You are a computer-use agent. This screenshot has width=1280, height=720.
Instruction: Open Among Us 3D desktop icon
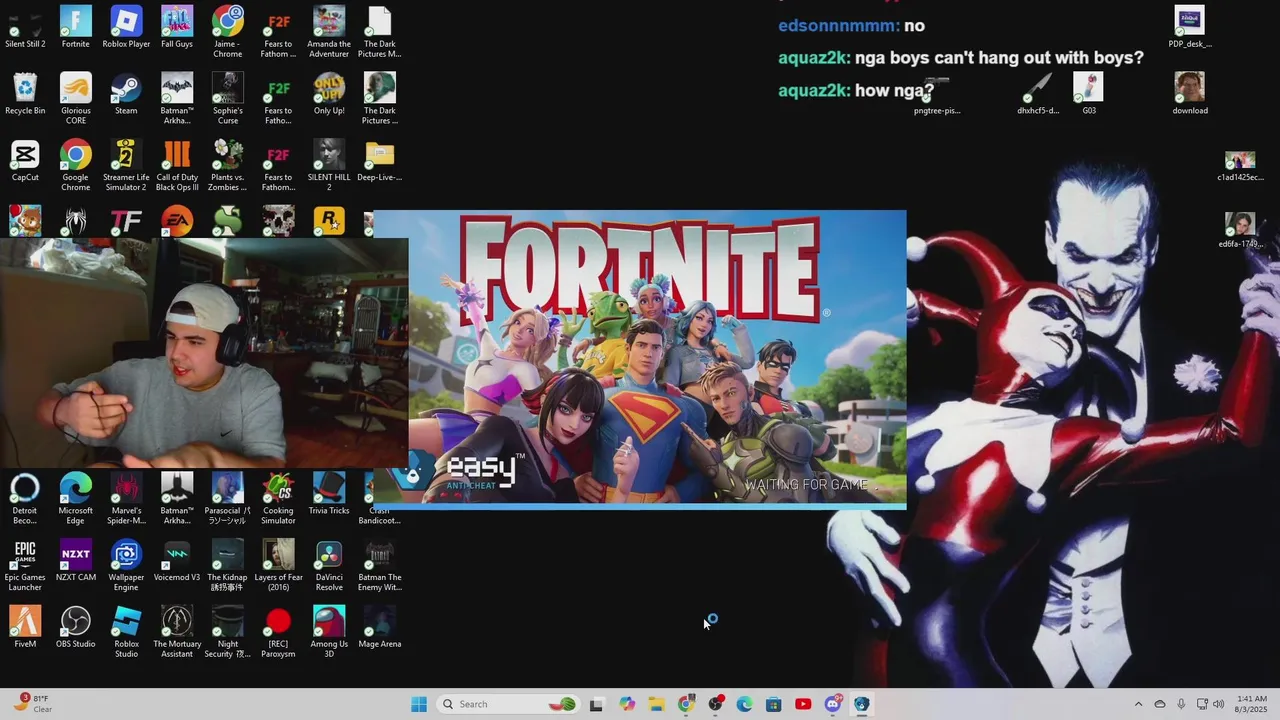coord(329,632)
